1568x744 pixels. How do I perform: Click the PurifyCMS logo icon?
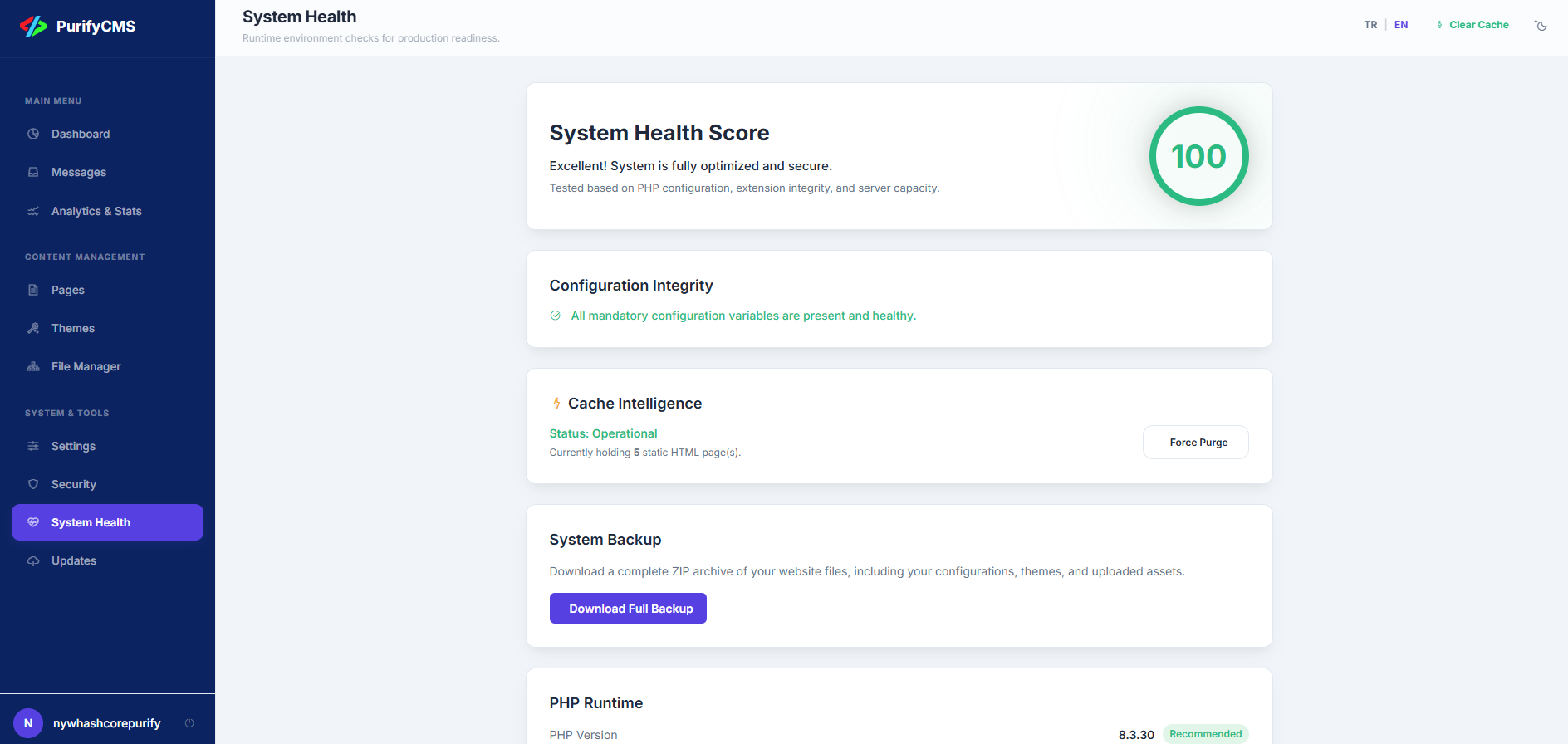[33, 27]
